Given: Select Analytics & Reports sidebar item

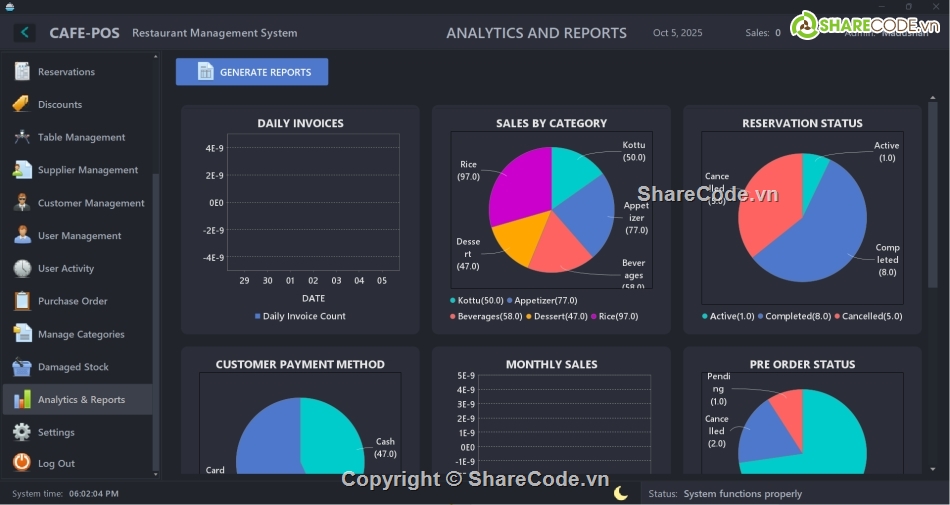Looking at the screenshot, I should point(81,400).
